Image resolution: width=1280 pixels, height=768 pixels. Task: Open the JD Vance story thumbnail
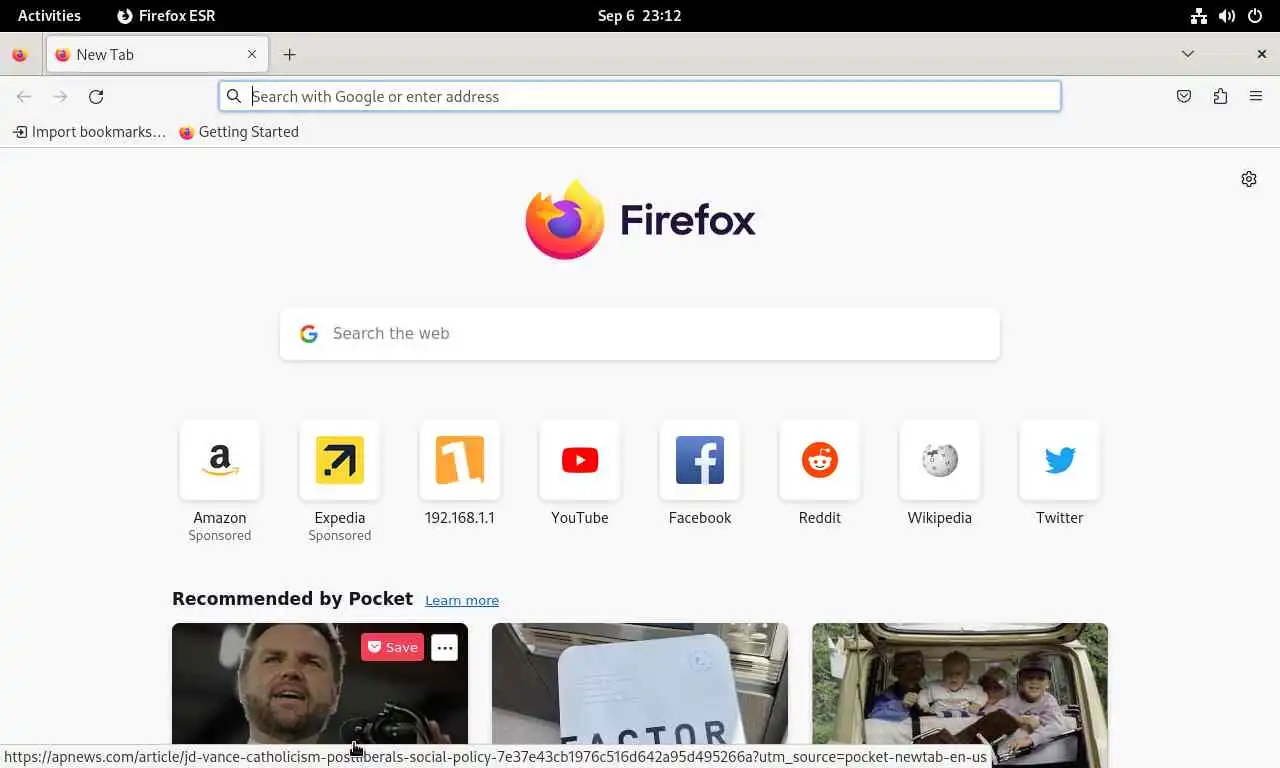pos(320,695)
